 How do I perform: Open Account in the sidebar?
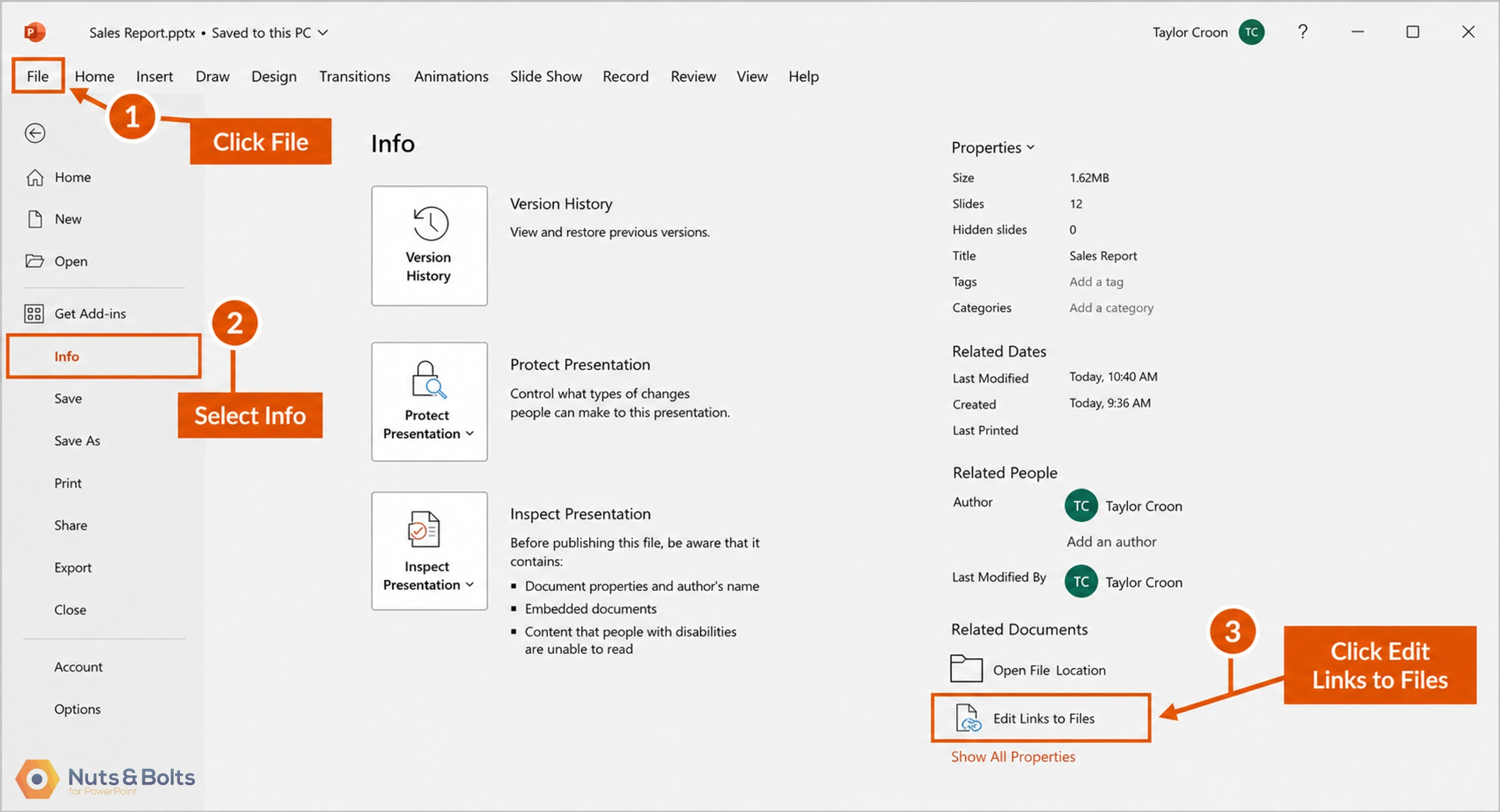(x=78, y=666)
